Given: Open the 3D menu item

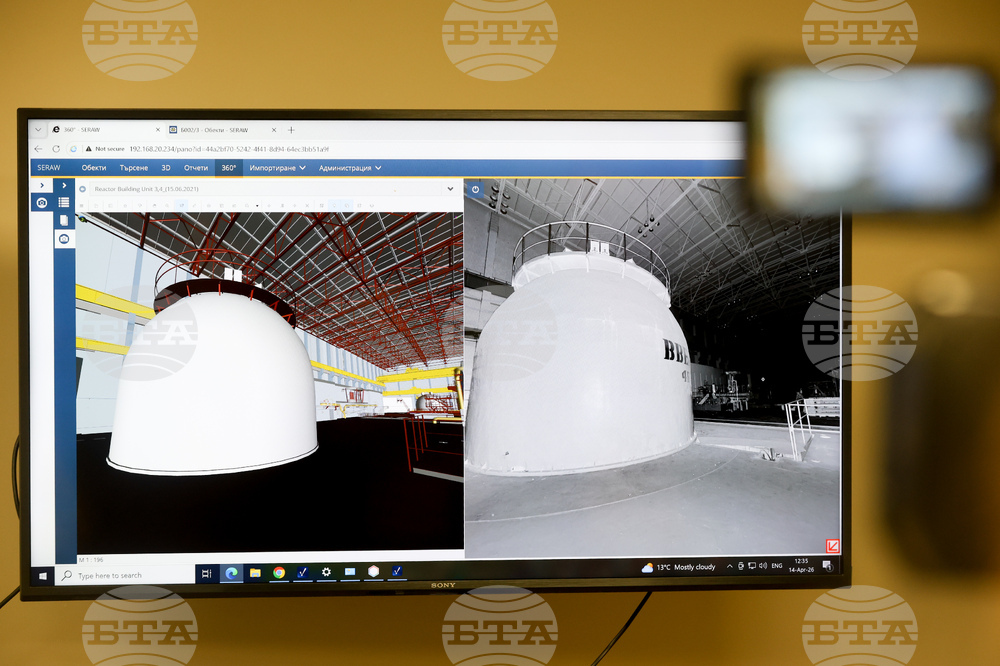Looking at the screenshot, I should (x=166, y=168).
